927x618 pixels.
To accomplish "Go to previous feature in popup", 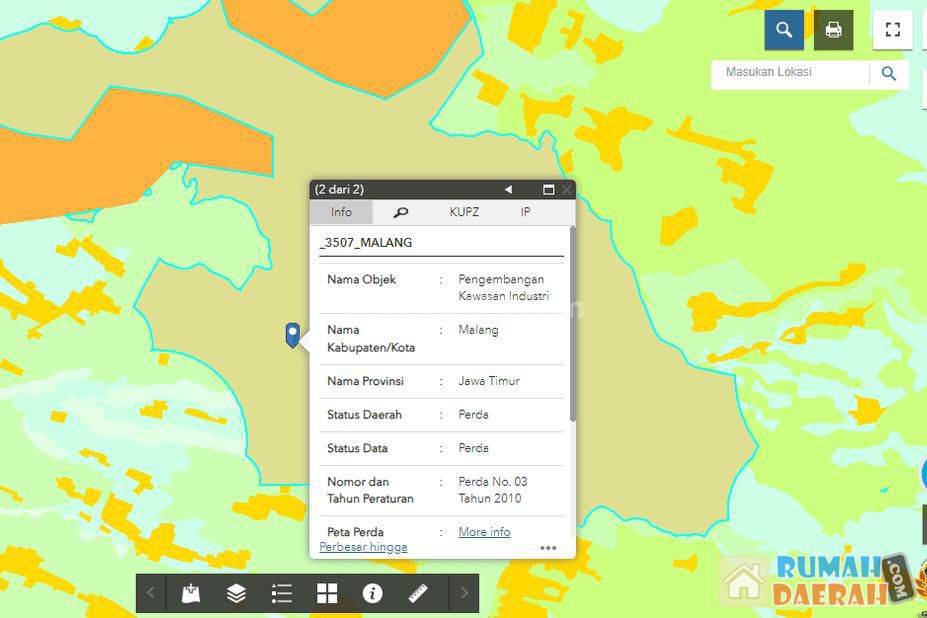I will tap(508, 189).
